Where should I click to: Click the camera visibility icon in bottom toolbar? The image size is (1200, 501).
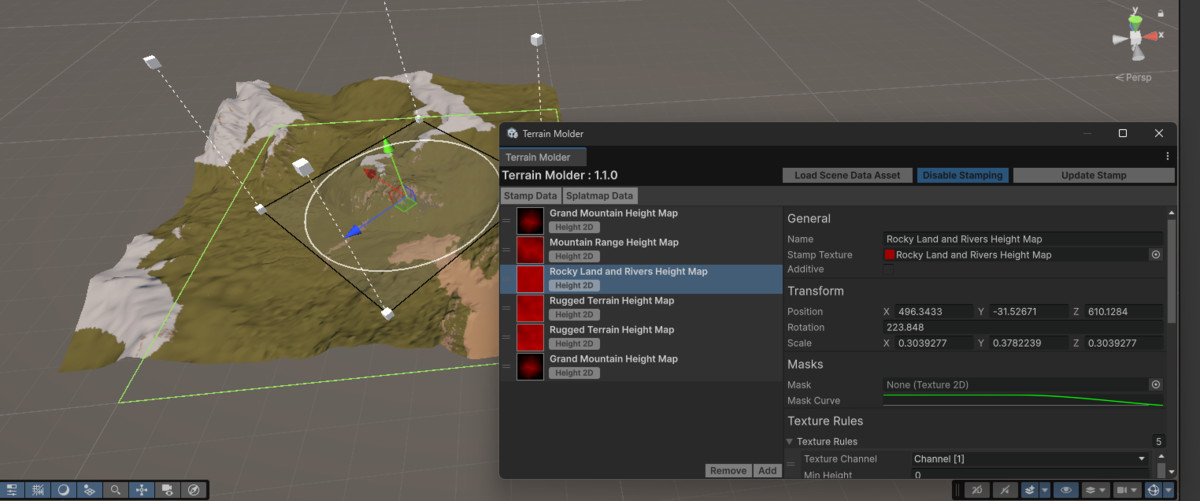[x=168, y=490]
